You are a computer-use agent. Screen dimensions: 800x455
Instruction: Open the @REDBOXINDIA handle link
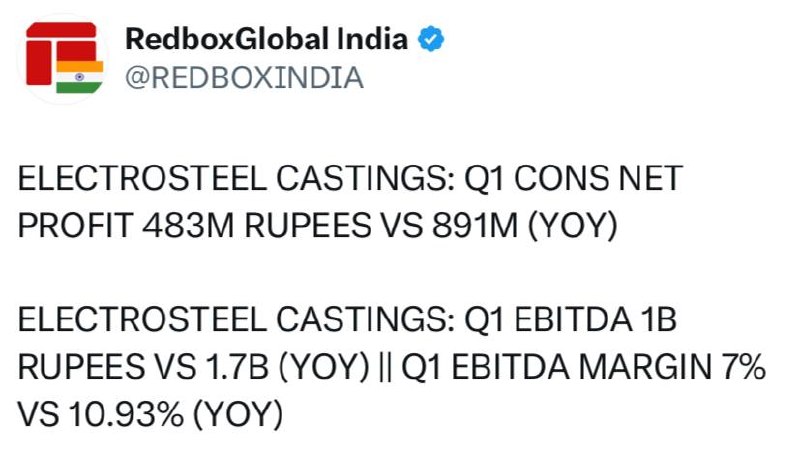tap(244, 78)
